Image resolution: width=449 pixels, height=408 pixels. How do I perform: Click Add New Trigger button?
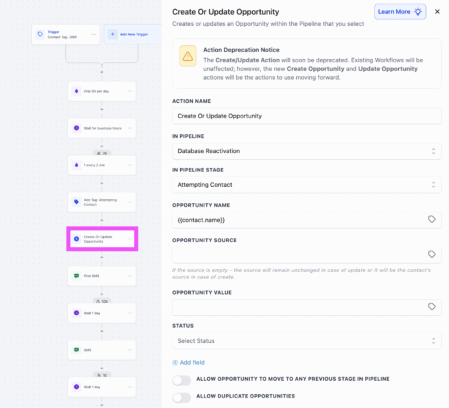pos(133,34)
